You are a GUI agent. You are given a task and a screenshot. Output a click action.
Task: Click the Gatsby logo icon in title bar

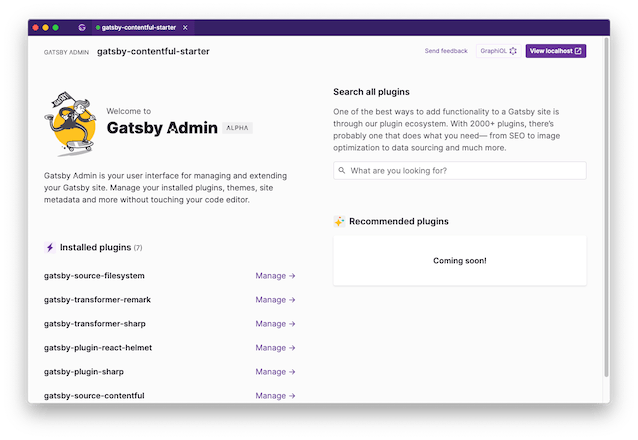click(82, 27)
